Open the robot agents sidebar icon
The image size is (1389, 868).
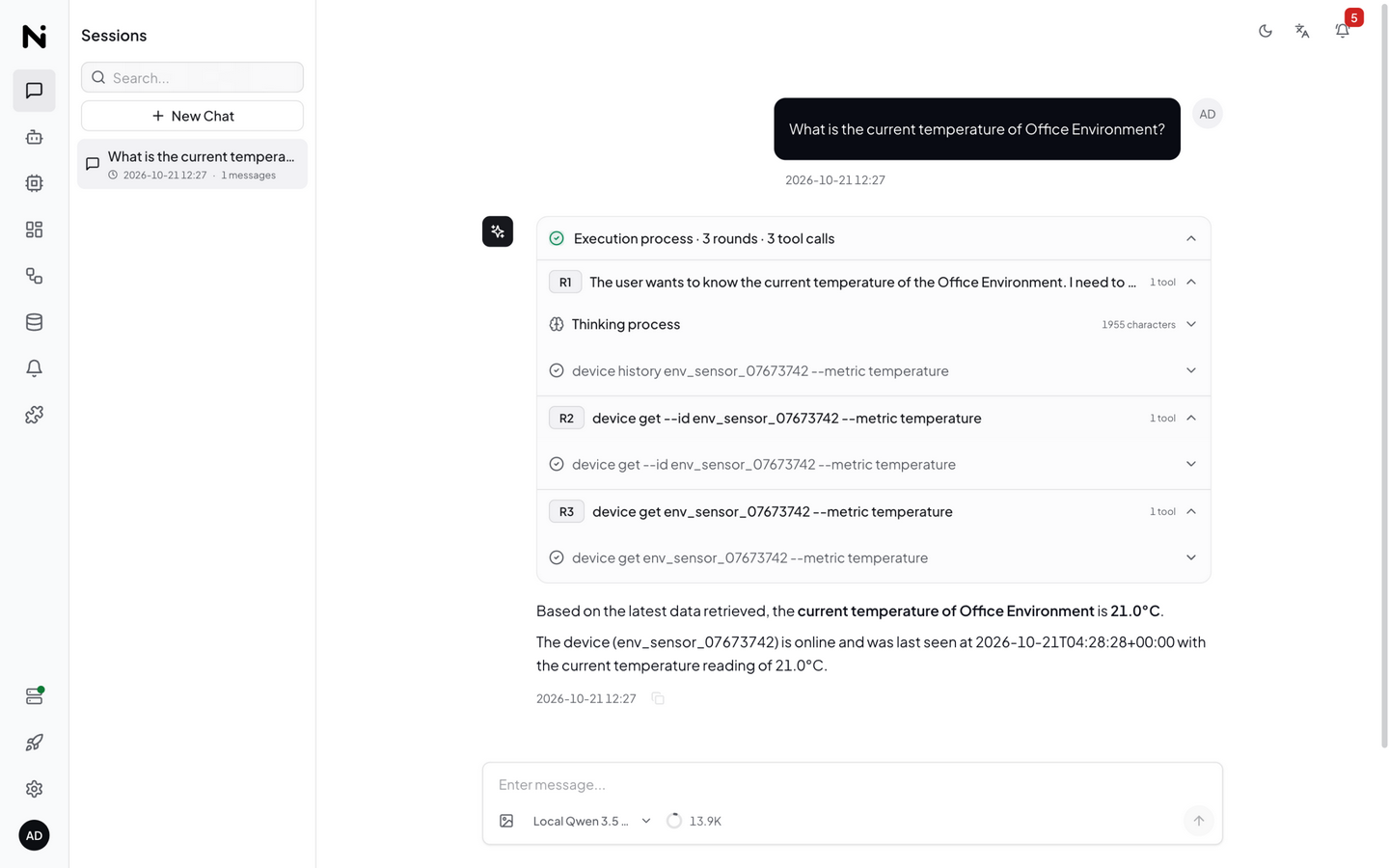pyautogui.click(x=34, y=137)
